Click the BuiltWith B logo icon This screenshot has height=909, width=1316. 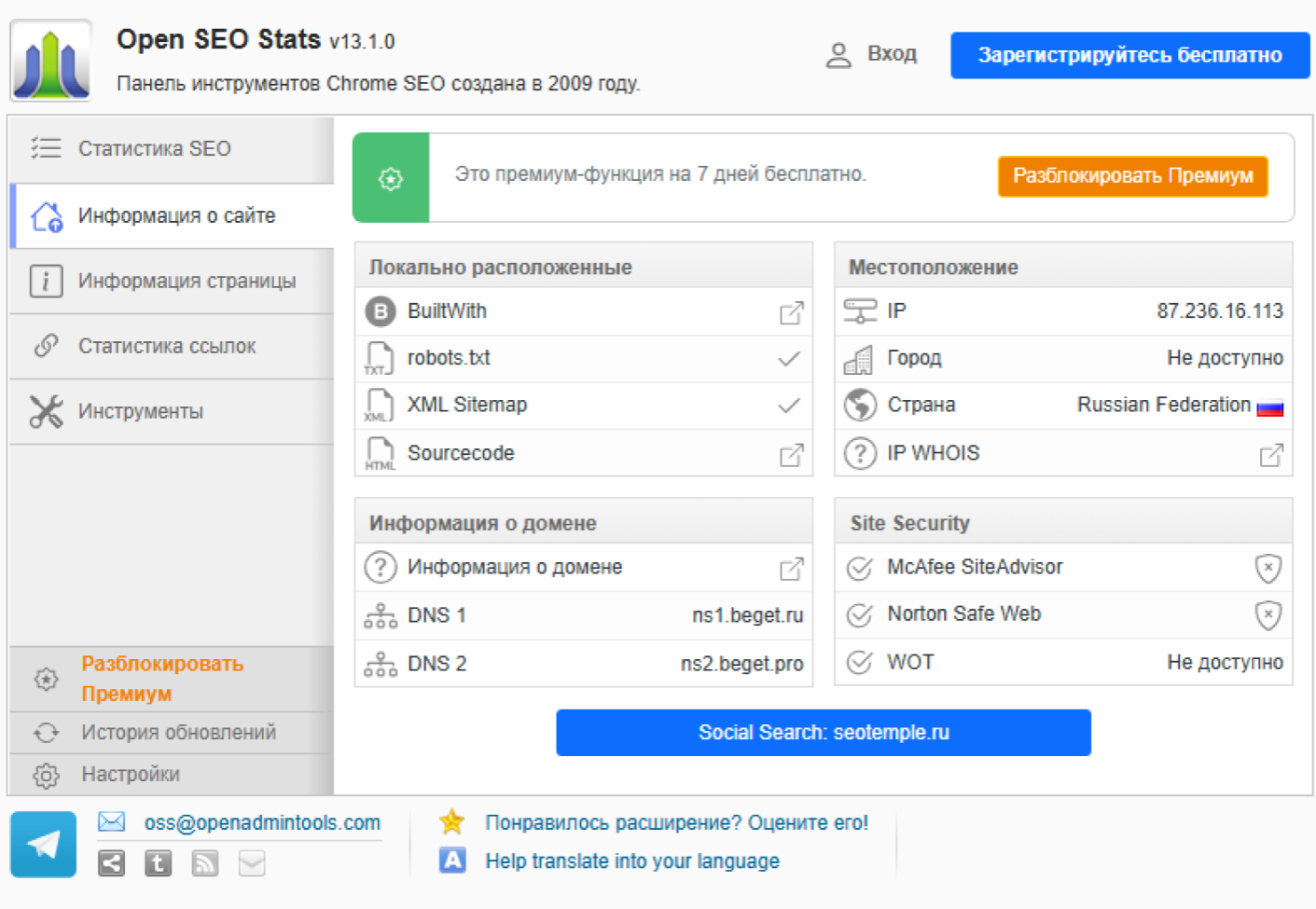click(380, 311)
